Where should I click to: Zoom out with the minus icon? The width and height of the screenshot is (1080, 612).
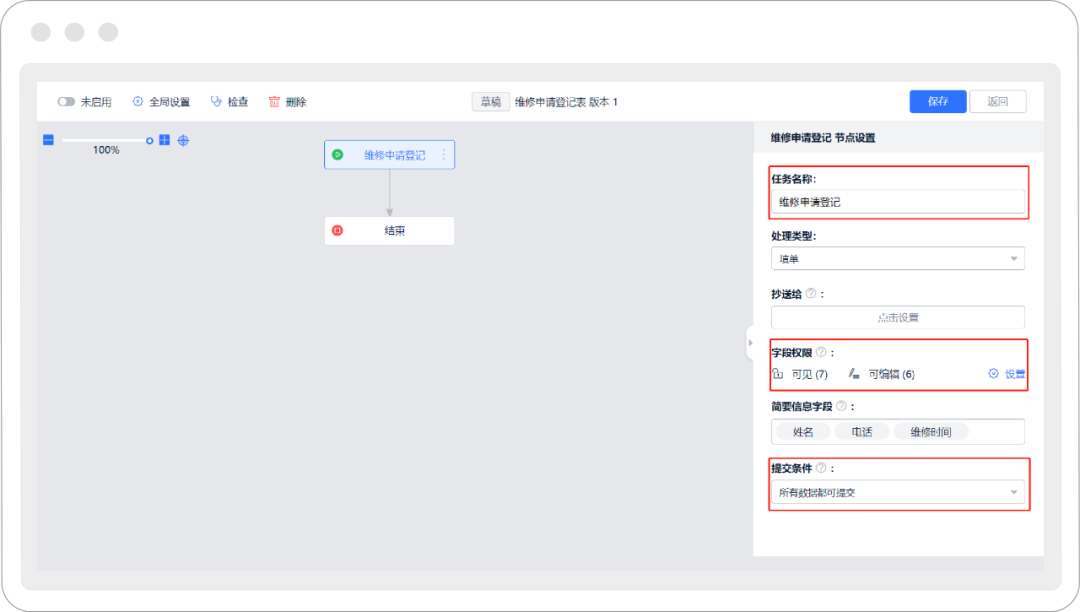(48, 140)
